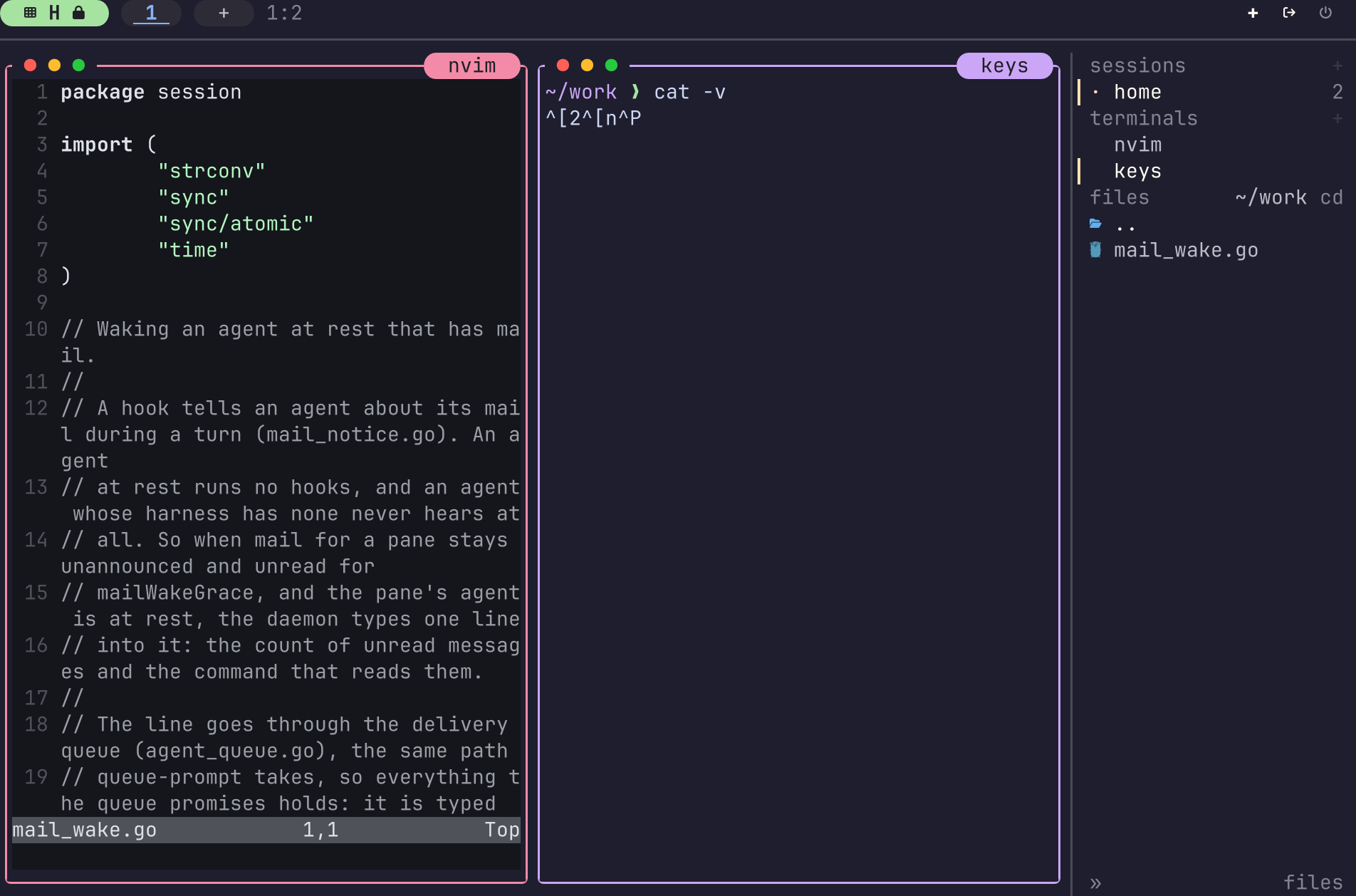Screen dimensions: 1356x896
Task: Add a new session with sessions plus
Action: point(1337,66)
